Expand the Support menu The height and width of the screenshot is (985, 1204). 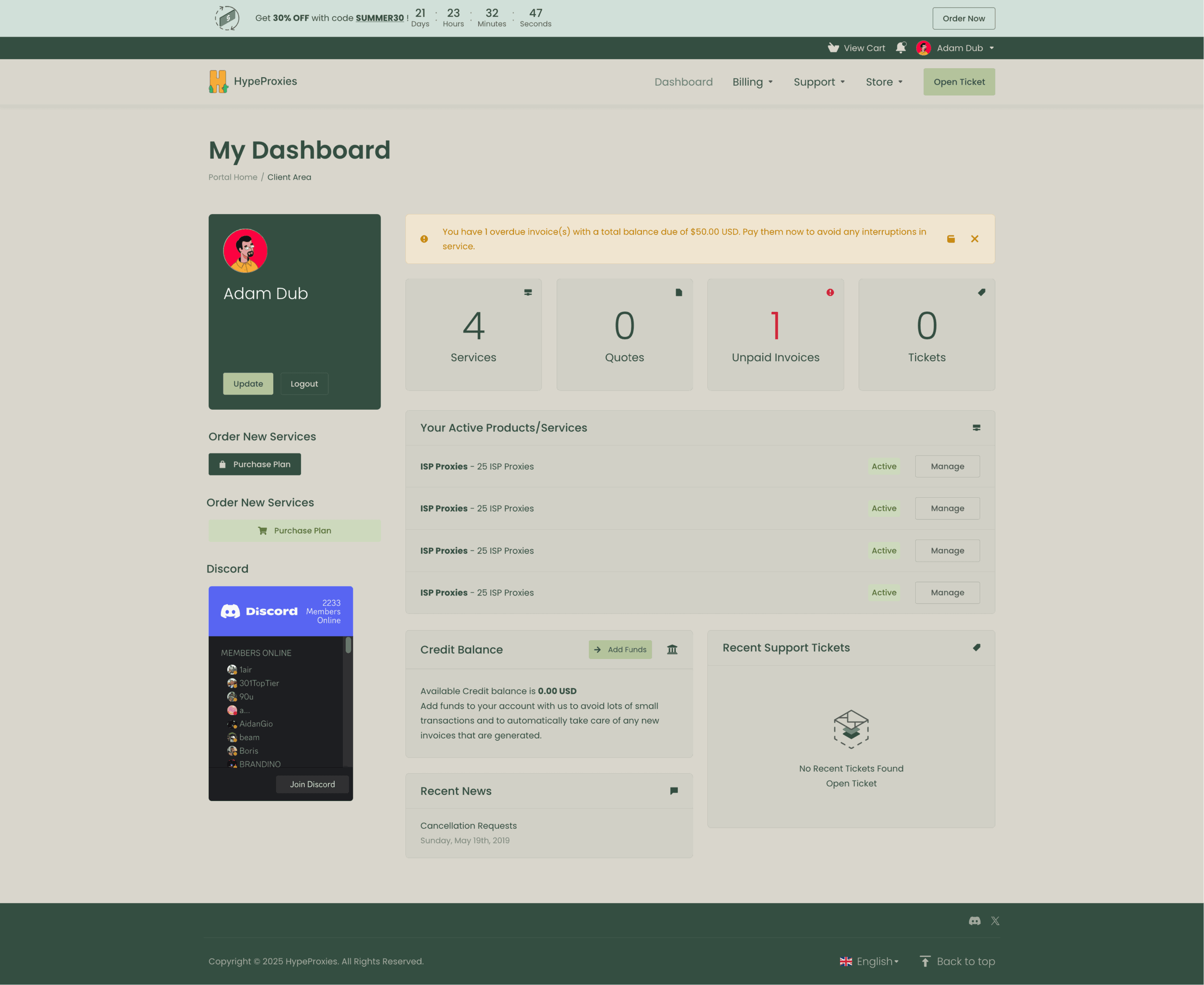coord(819,82)
